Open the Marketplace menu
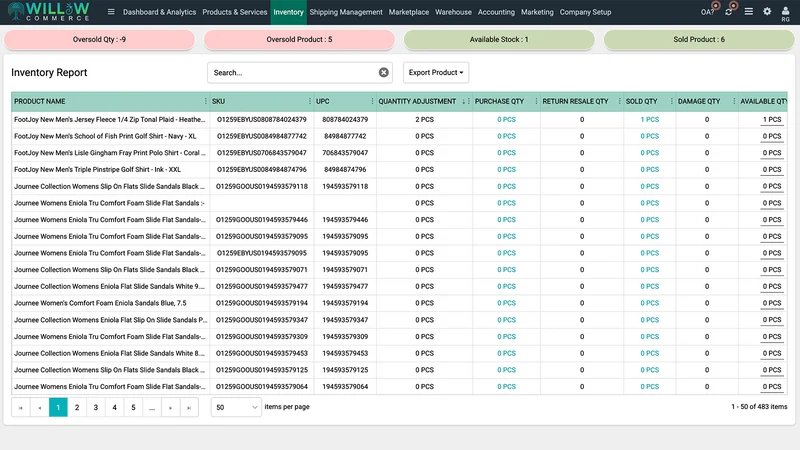Viewport: 800px width, 450px height. 409,12
